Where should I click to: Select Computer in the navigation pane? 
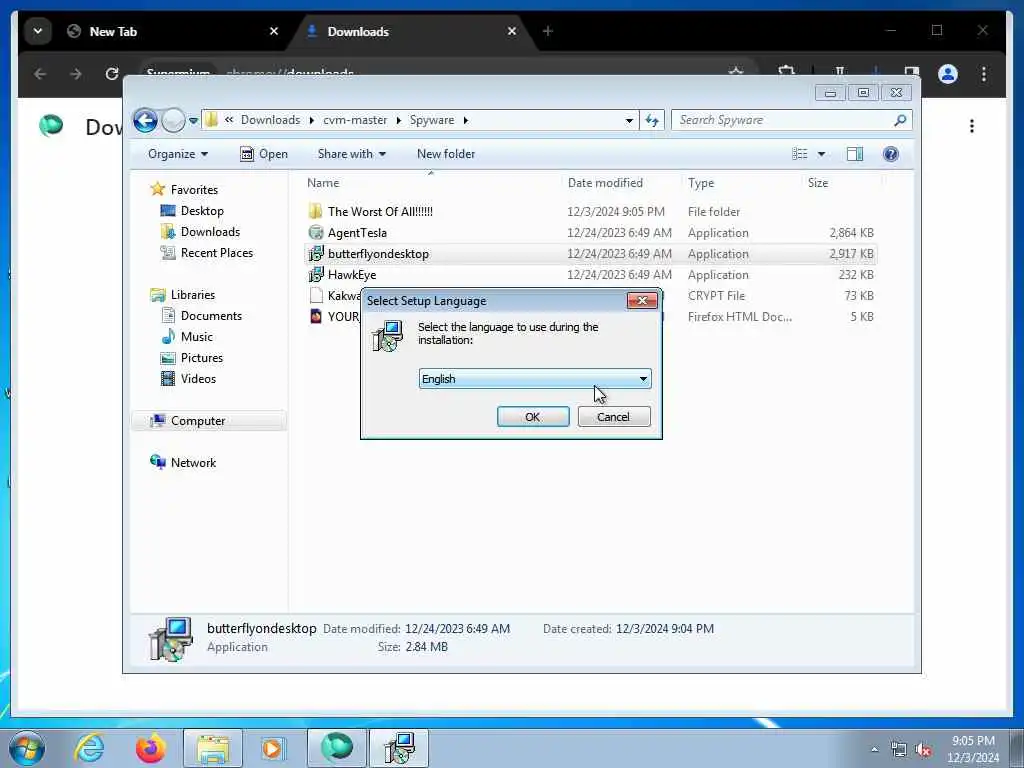pos(198,421)
